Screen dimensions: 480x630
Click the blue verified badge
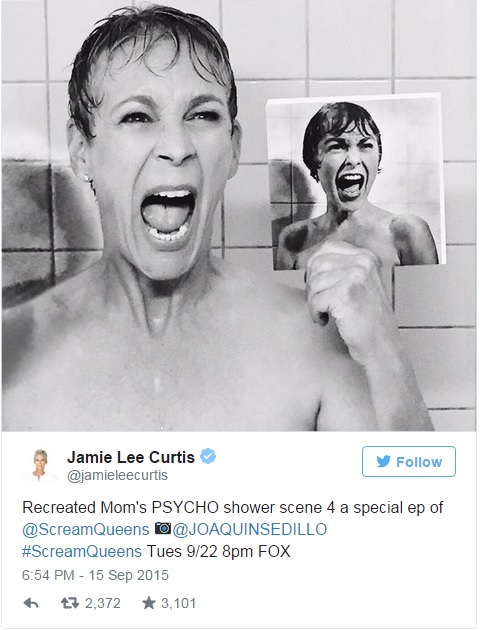208,456
